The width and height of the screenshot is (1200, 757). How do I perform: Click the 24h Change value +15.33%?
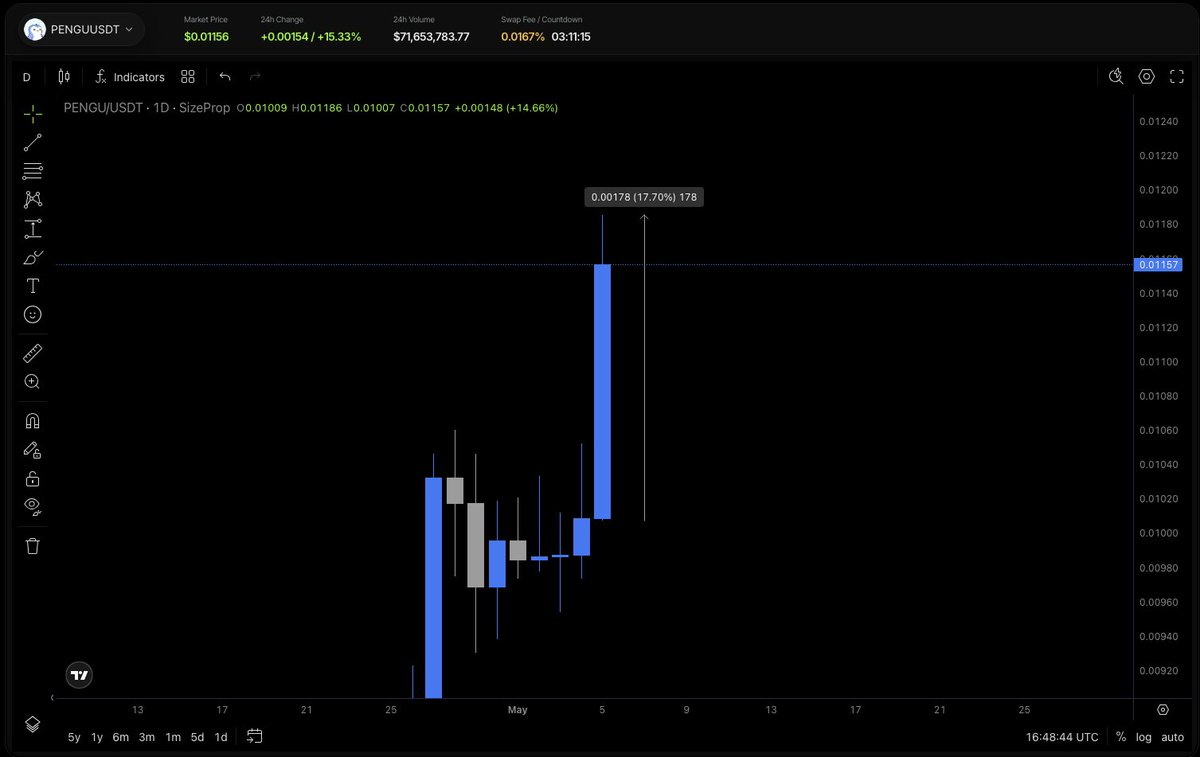(x=340, y=37)
